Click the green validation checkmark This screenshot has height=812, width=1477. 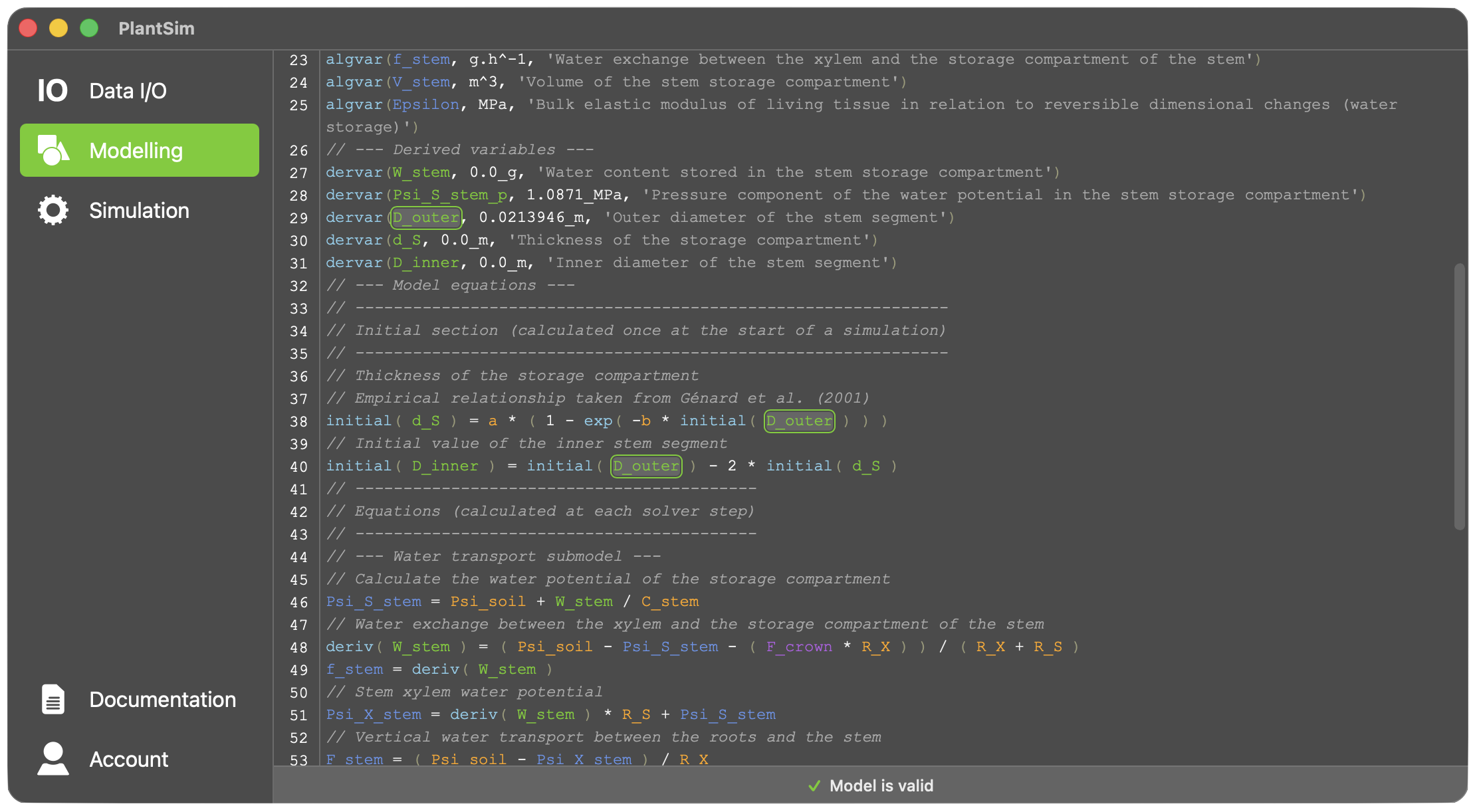click(814, 785)
